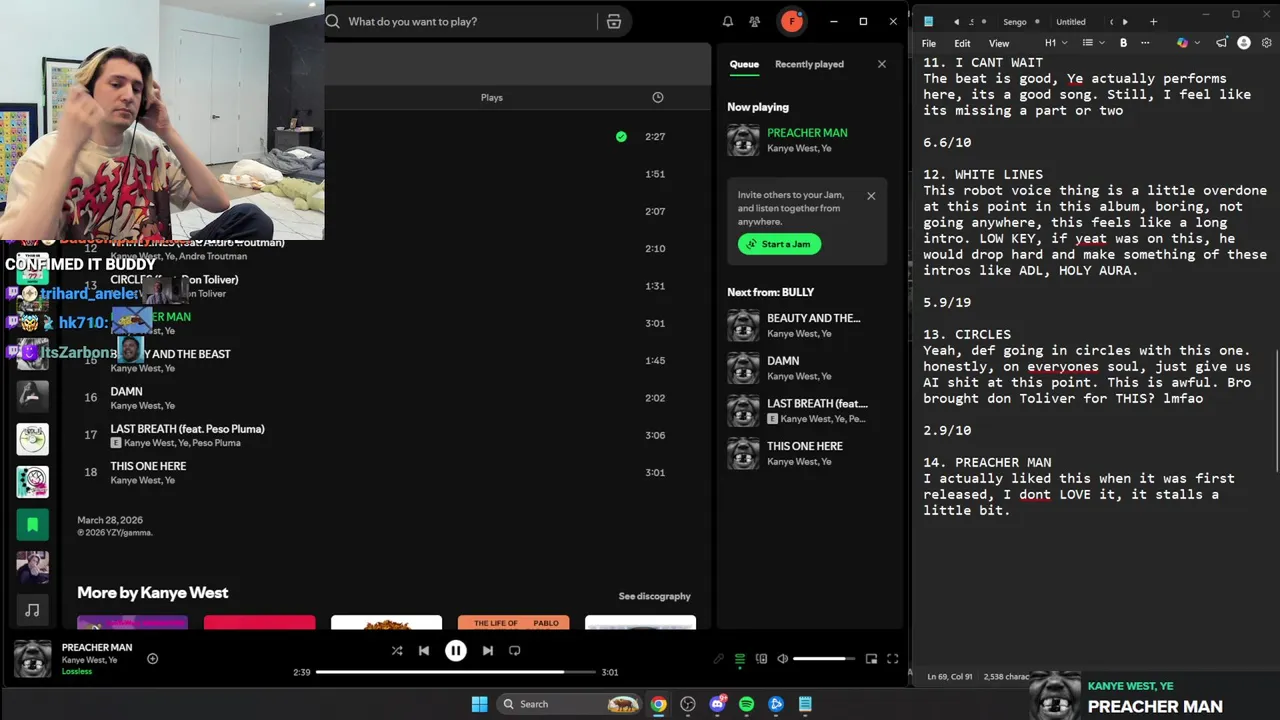Open the Peso Pluma artist link
Screen dimensions: 1280x720
tap(216, 443)
